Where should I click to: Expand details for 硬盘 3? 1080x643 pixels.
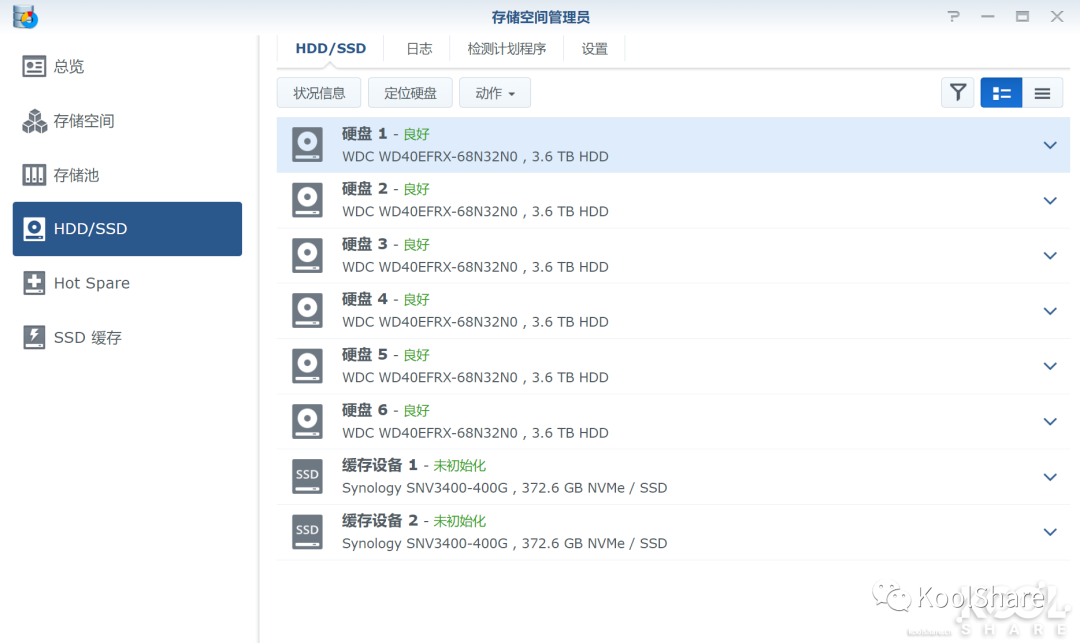point(1050,256)
